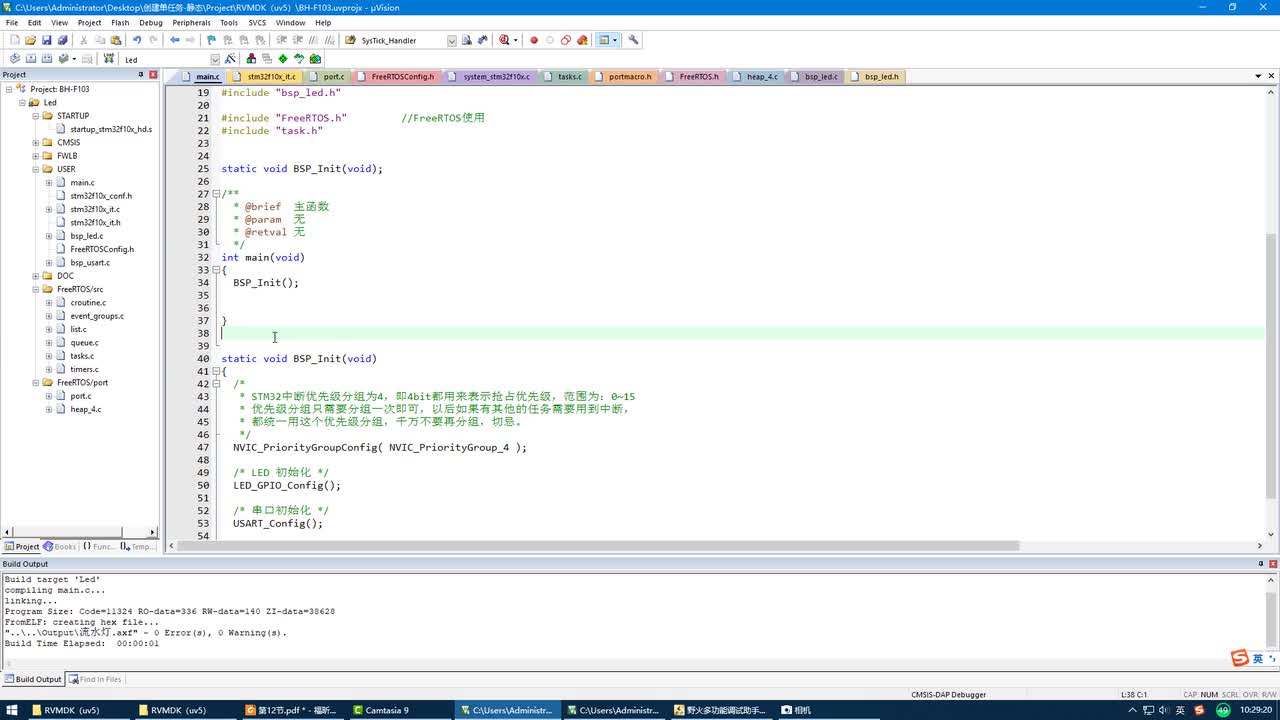Expand the main.c tree node

48,183
